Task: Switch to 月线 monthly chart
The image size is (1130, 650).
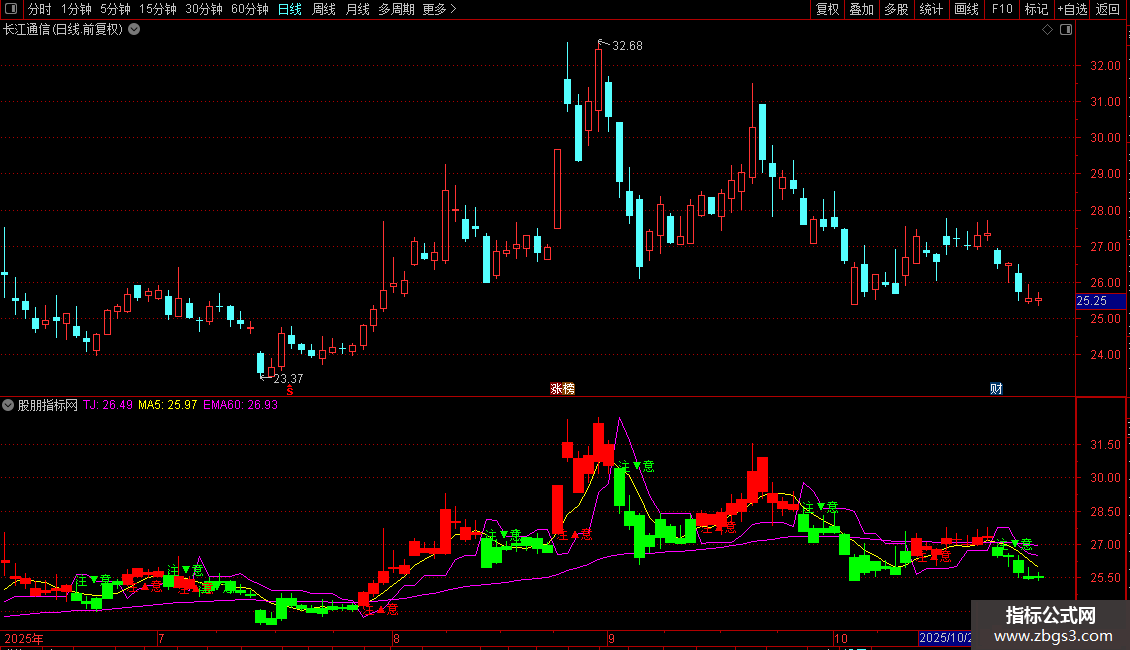Action: pos(357,9)
